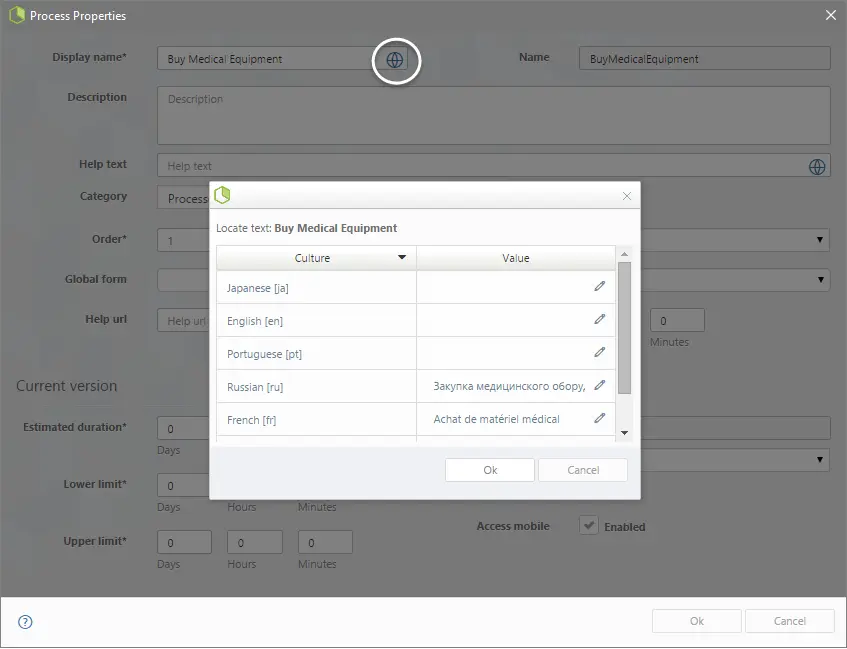Open the Culture column sort dropdown
847x649 pixels.
point(402,257)
